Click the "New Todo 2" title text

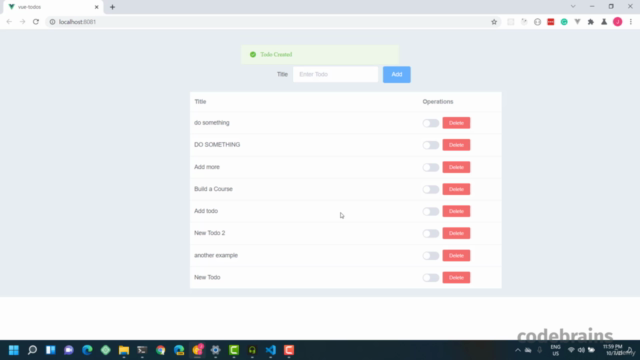click(x=210, y=233)
